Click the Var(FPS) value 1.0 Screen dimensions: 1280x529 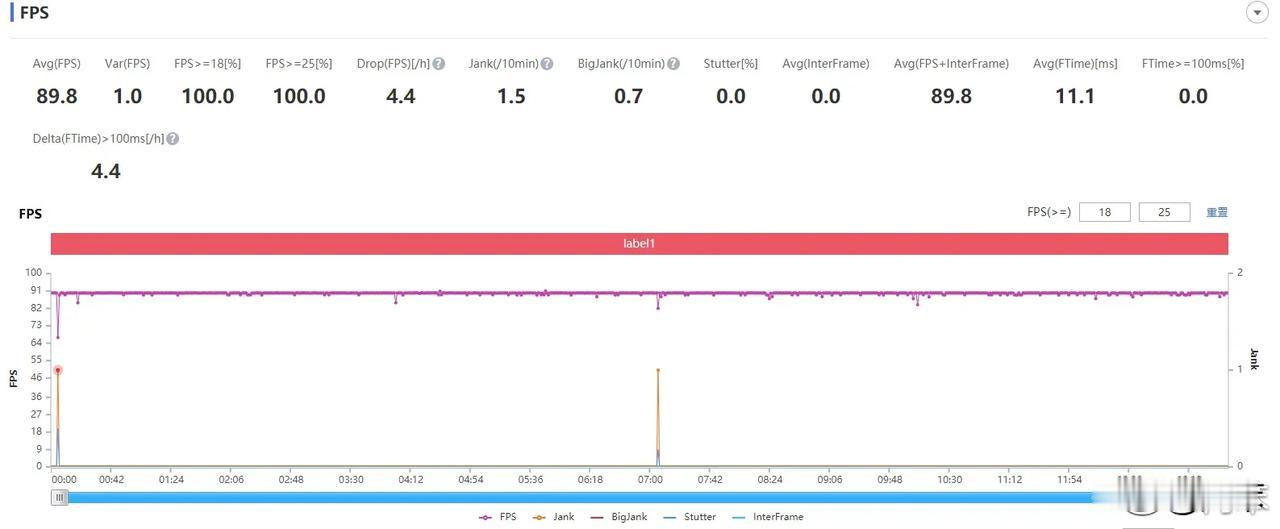[127, 96]
